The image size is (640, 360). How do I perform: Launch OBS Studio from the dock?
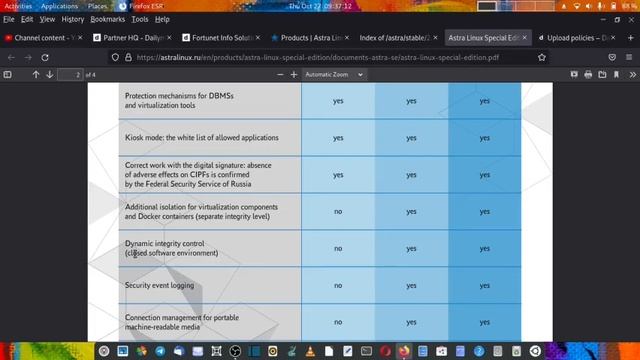pos(235,351)
